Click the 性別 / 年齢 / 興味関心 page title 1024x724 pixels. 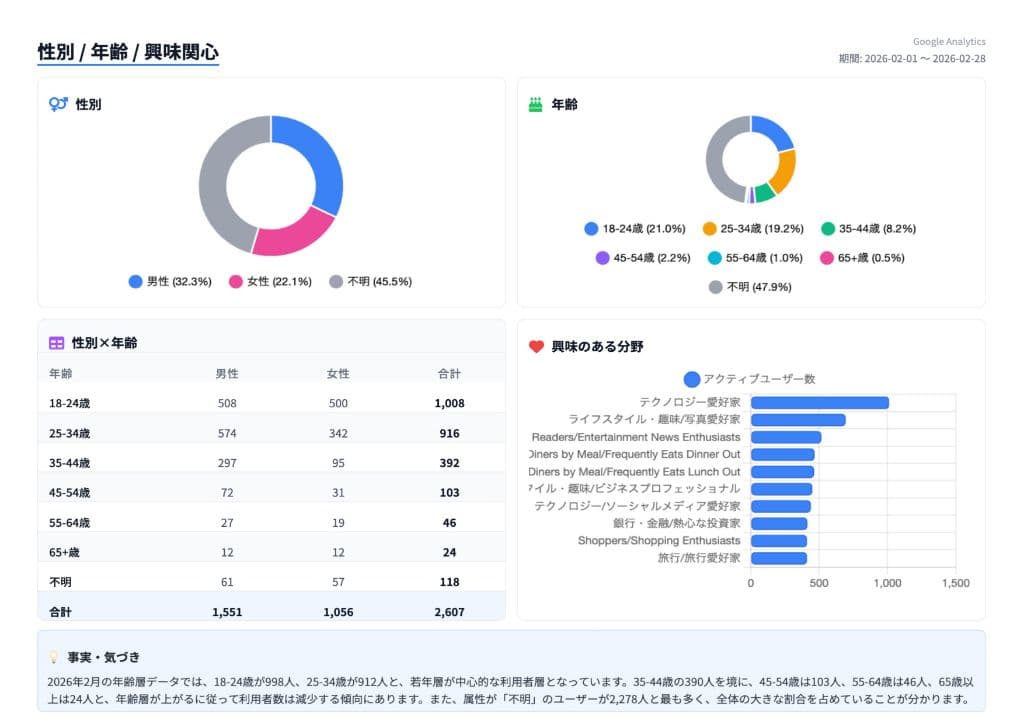(x=128, y=52)
